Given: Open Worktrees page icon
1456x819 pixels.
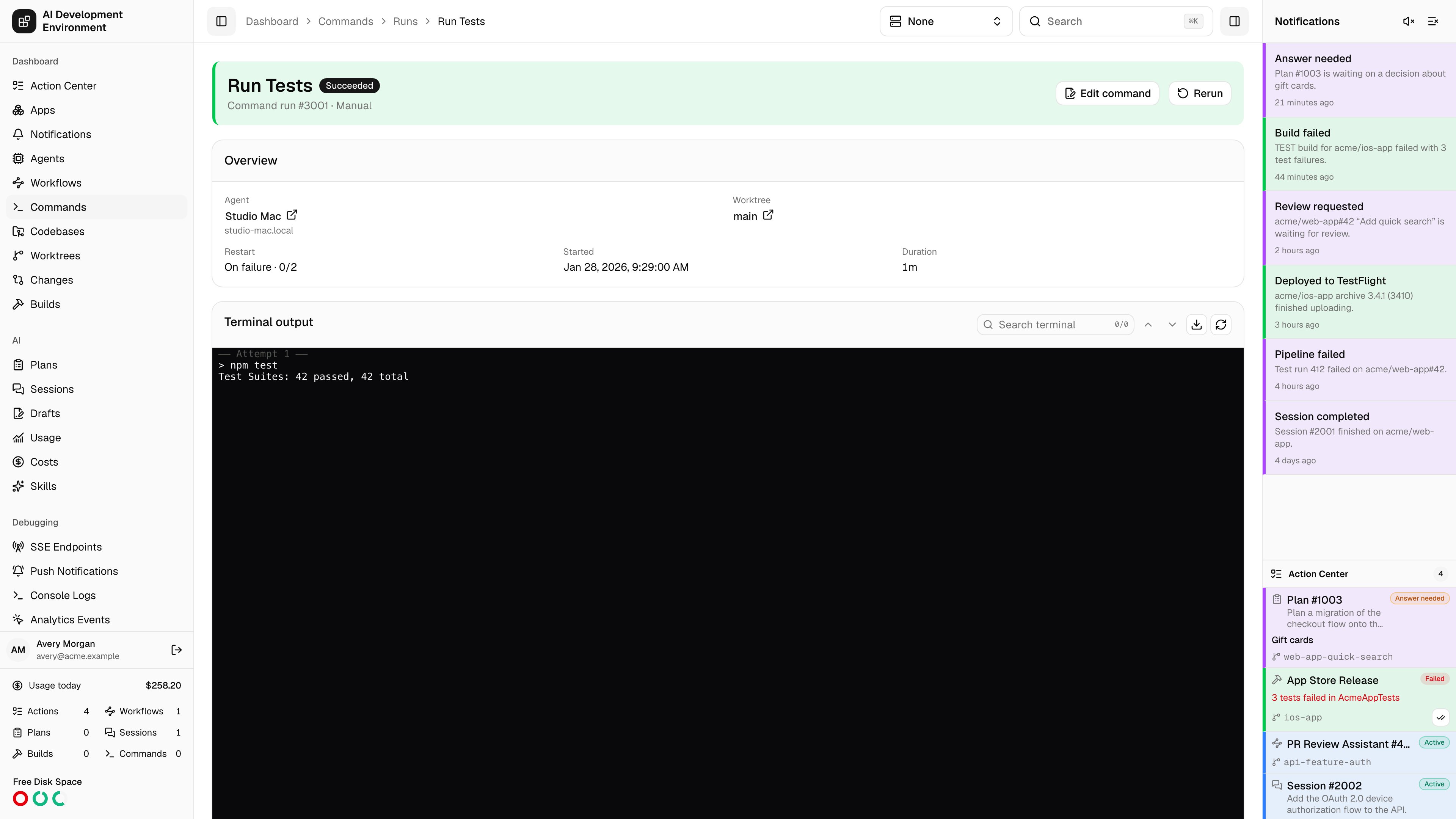Looking at the screenshot, I should point(18,256).
